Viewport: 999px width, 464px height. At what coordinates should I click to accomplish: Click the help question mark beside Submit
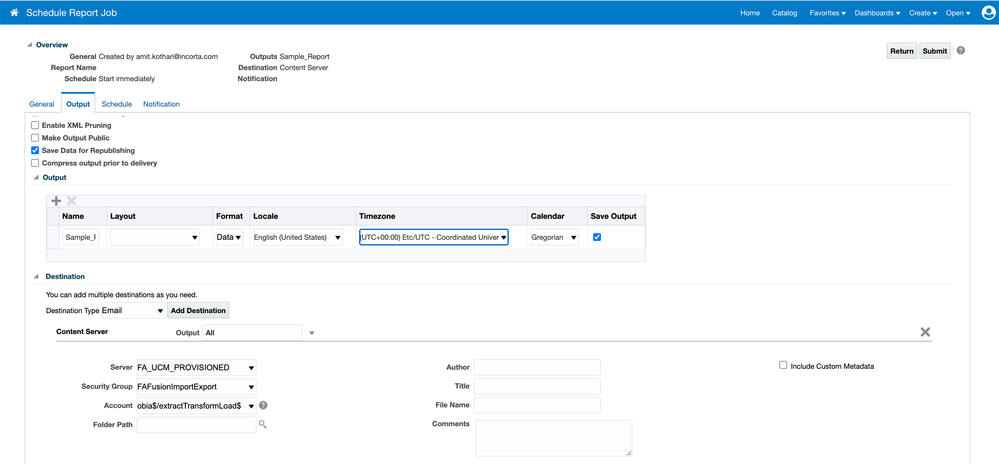(961, 51)
